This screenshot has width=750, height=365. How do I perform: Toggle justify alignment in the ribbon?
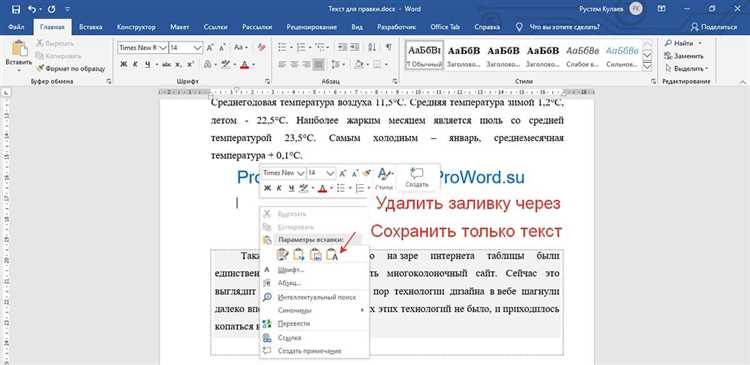[x=318, y=64]
